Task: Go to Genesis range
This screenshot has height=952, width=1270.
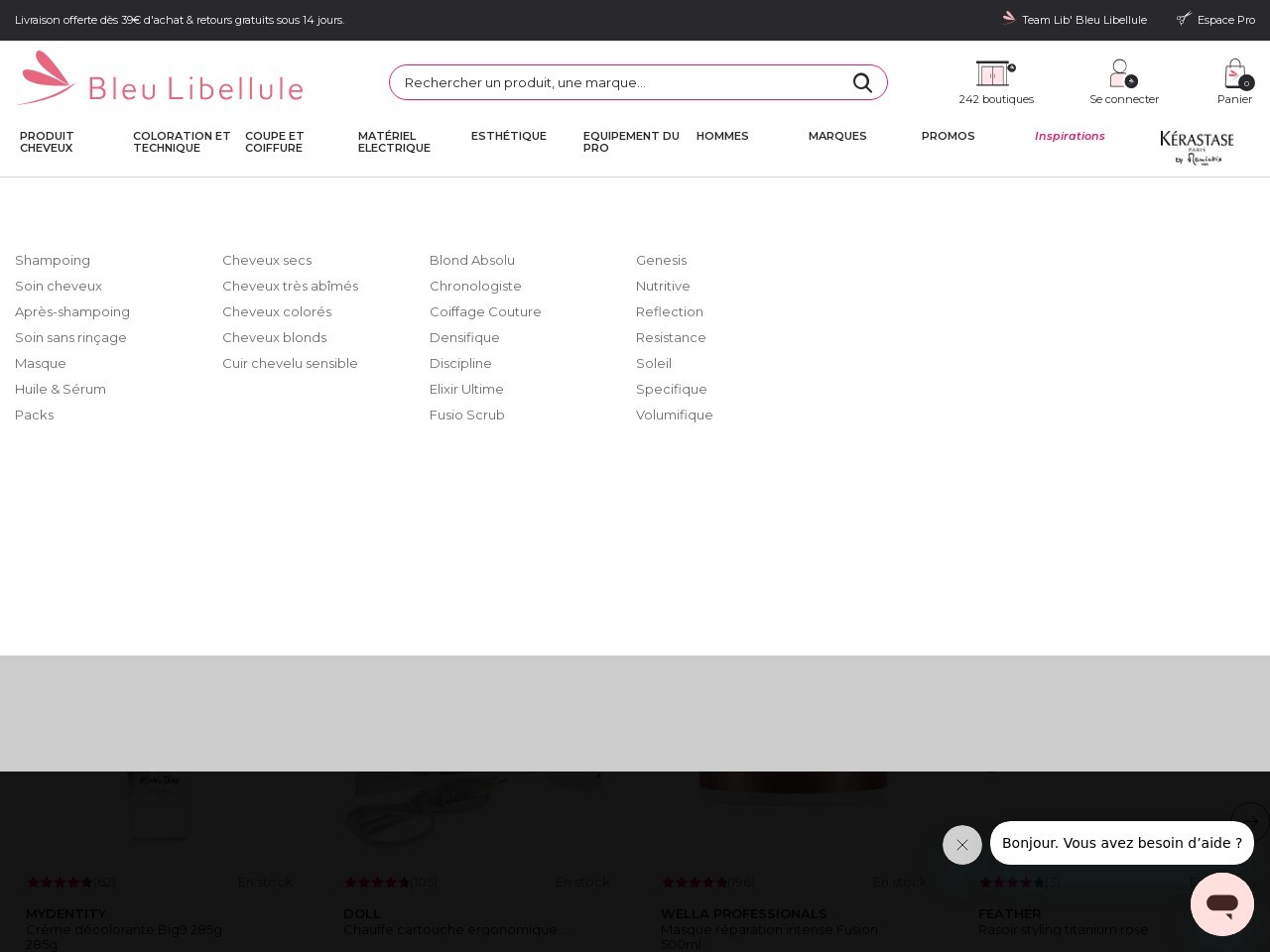Action: 661,260
